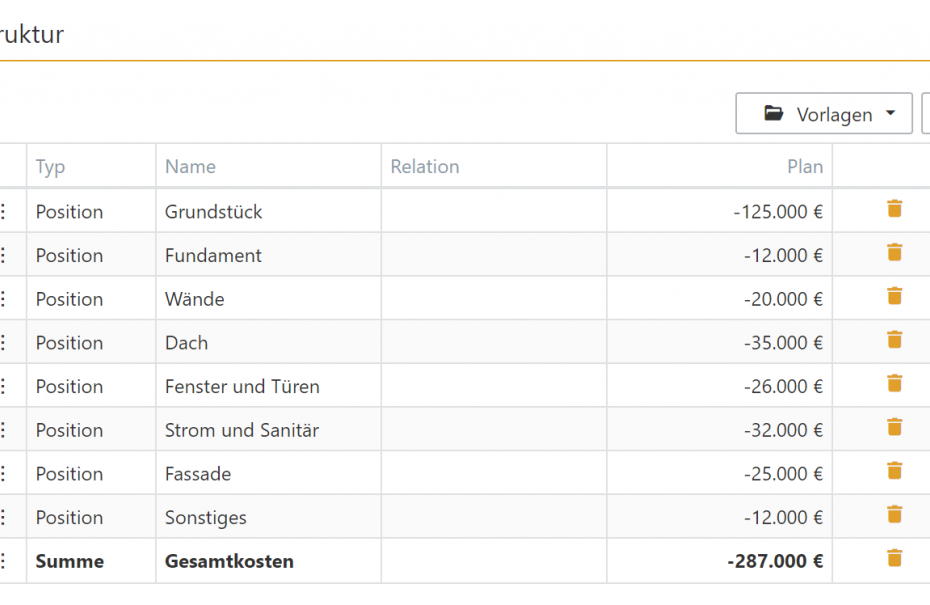This screenshot has height=605, width=930.
Task: Delete the Dach position entry
Action: [894, 340]
